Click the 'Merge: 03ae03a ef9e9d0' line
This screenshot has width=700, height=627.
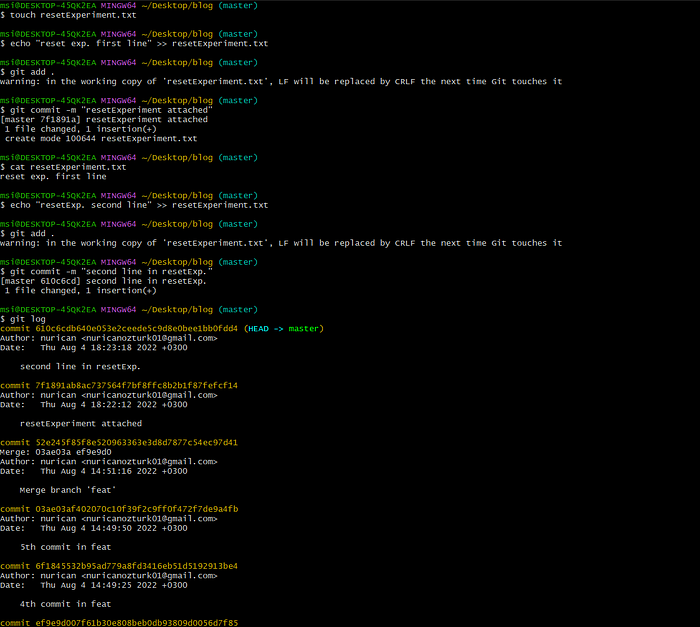click(x=56, y=452)
